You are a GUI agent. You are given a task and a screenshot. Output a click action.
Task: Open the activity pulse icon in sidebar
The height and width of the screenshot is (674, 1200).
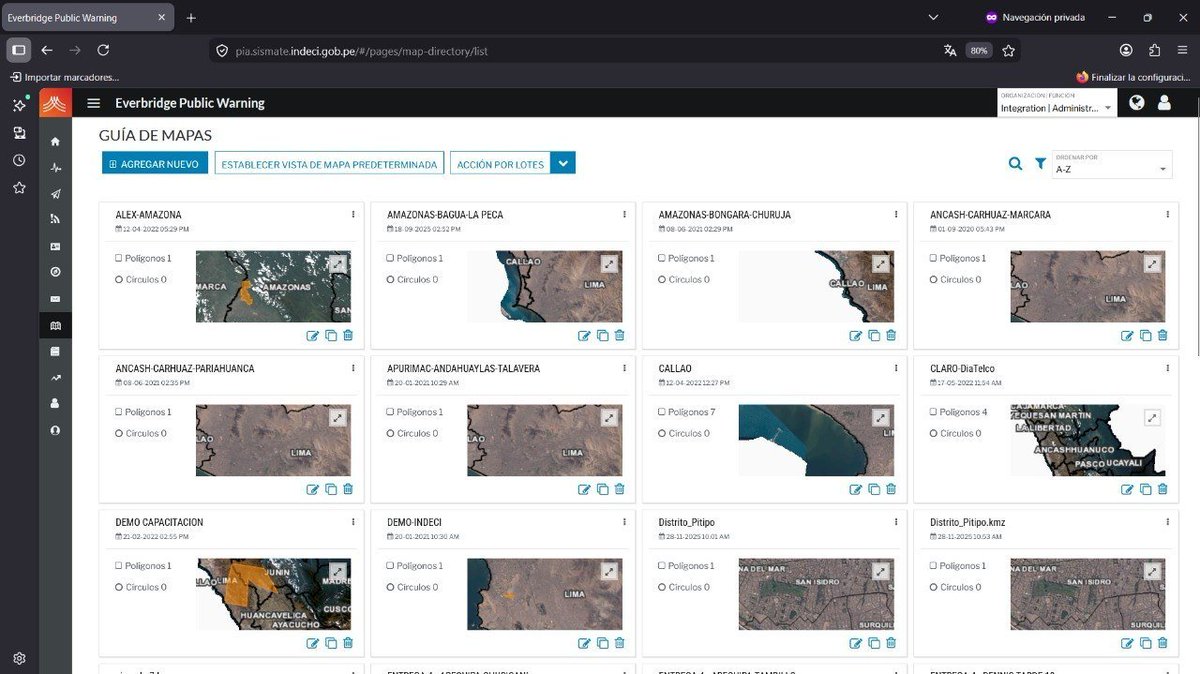pos(55,168)
